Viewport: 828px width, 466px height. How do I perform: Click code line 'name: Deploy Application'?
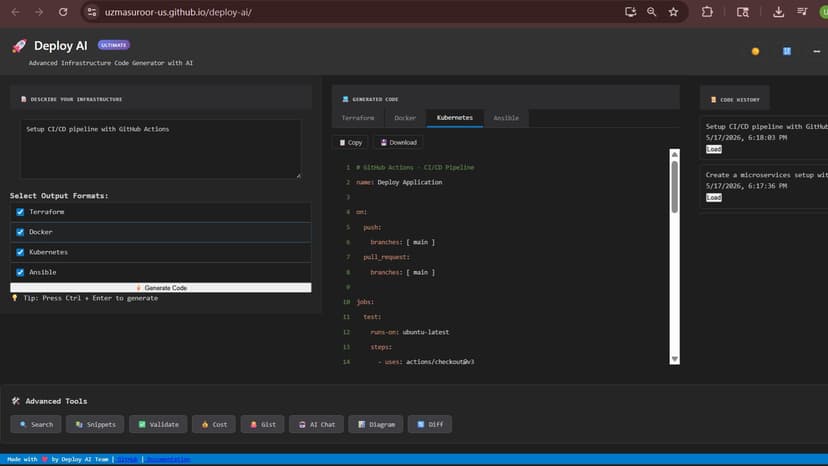click(399, 182)
